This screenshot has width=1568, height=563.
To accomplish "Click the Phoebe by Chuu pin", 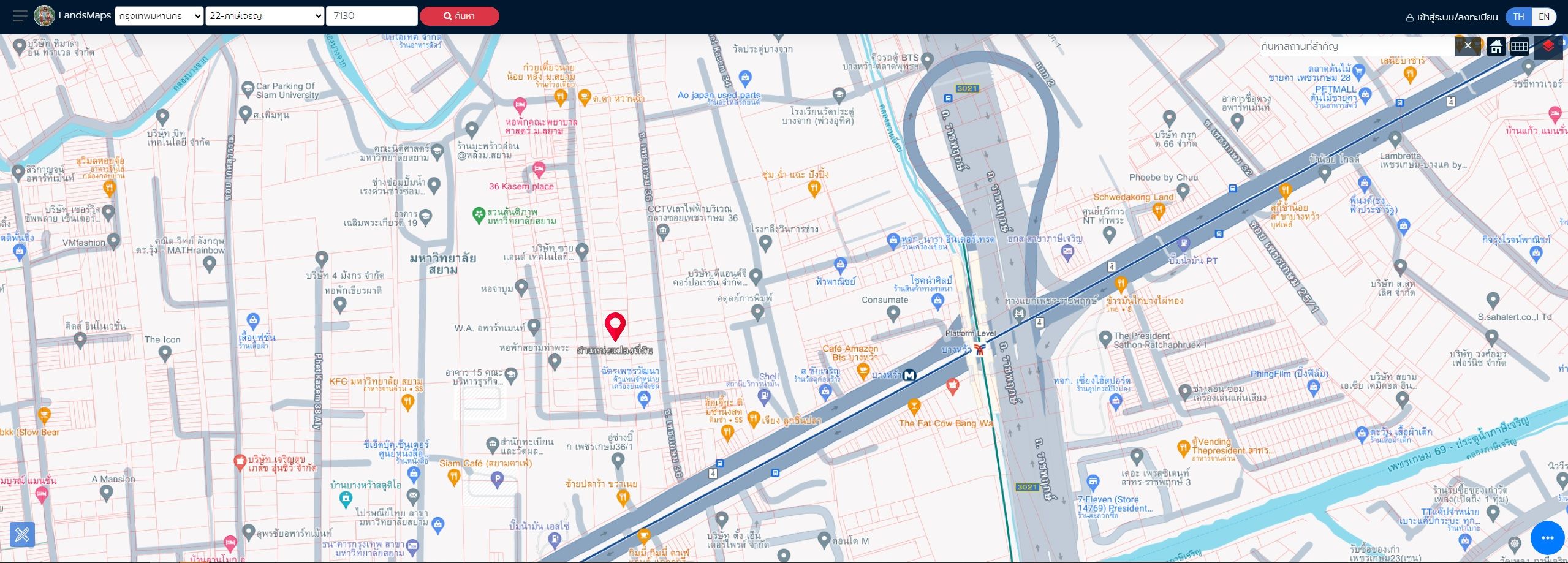I will click(1183, 191).
